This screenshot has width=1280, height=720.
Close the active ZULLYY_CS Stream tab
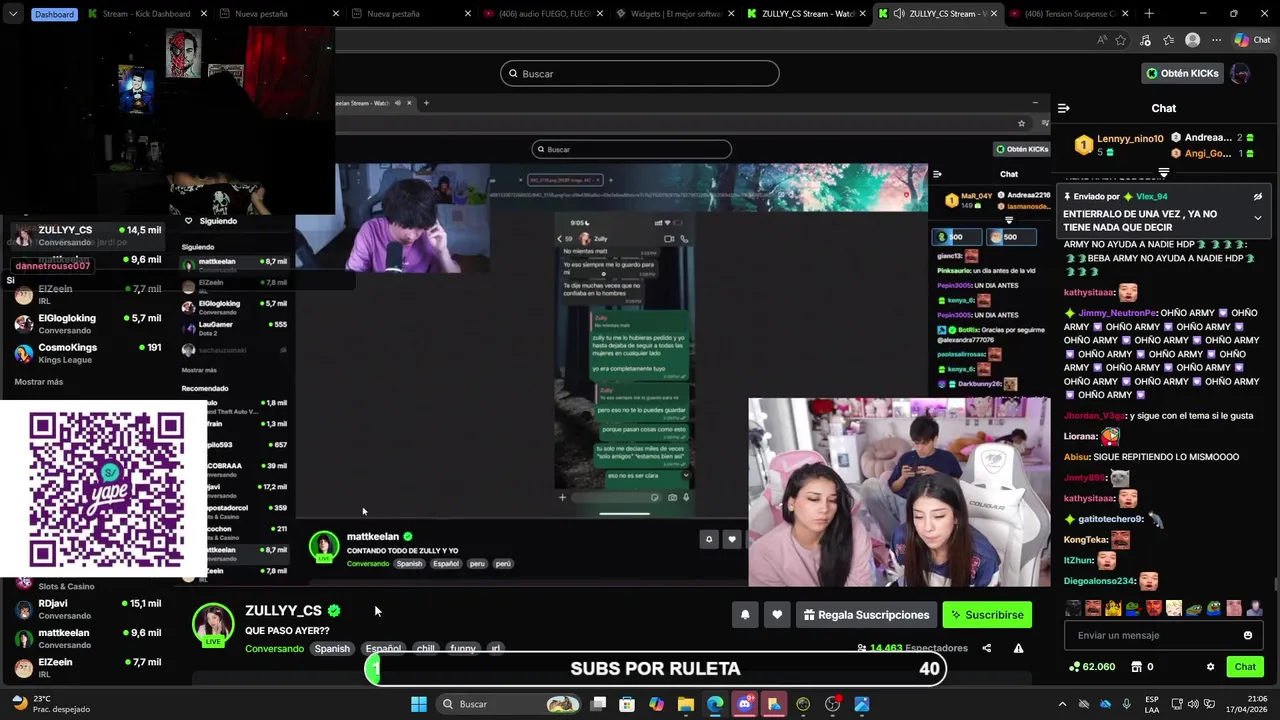994,14
